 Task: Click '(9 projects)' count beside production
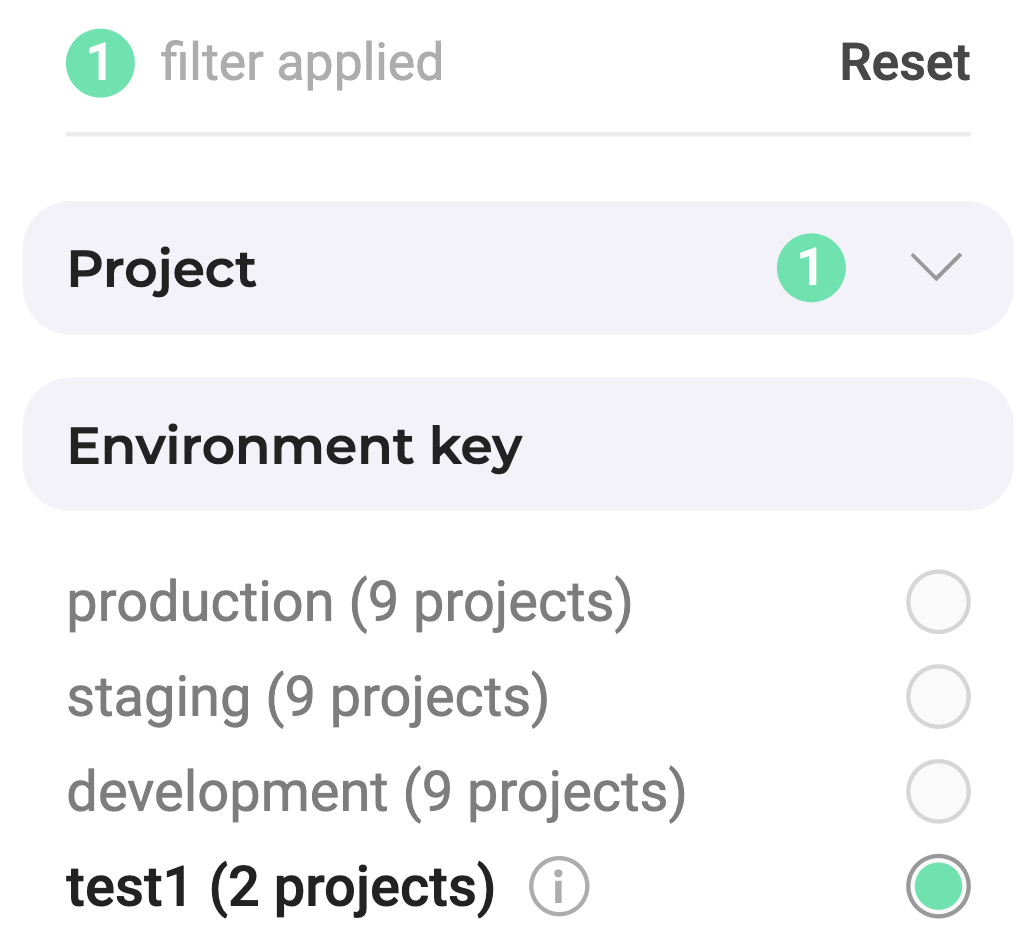(x=490, y=603)
